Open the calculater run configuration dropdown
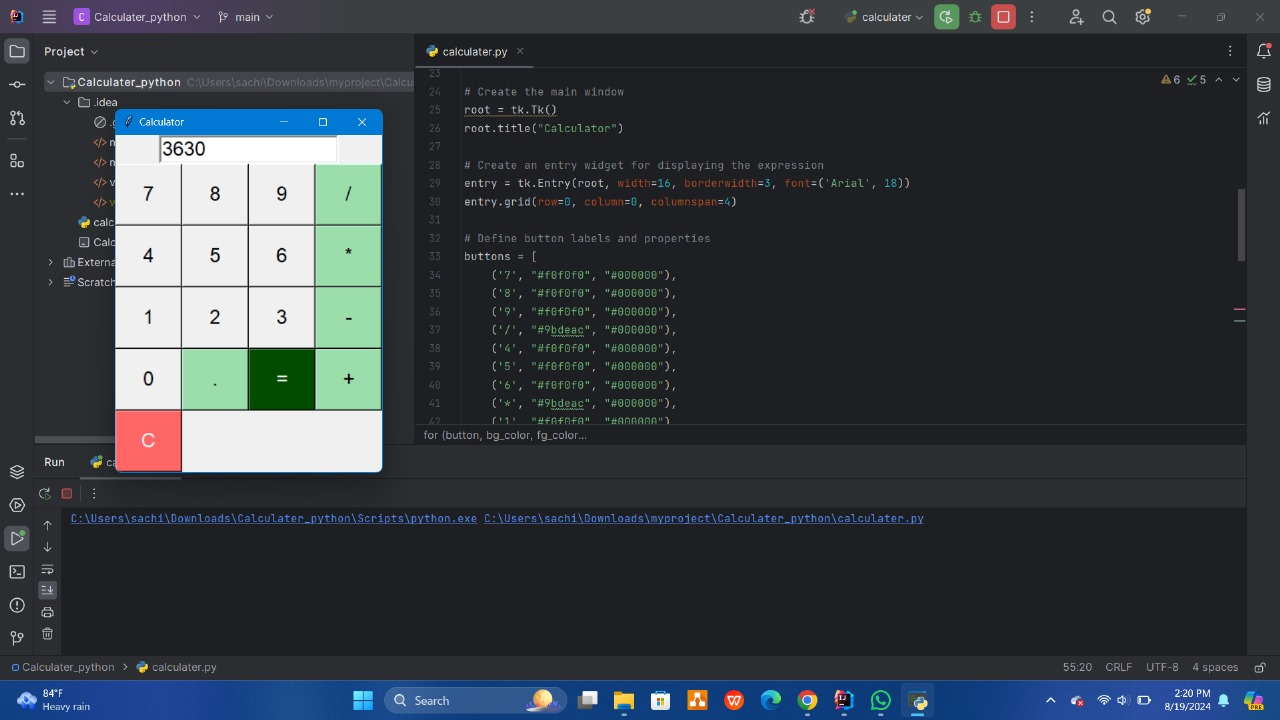The image size is (1280, 720). pos(884,17)
